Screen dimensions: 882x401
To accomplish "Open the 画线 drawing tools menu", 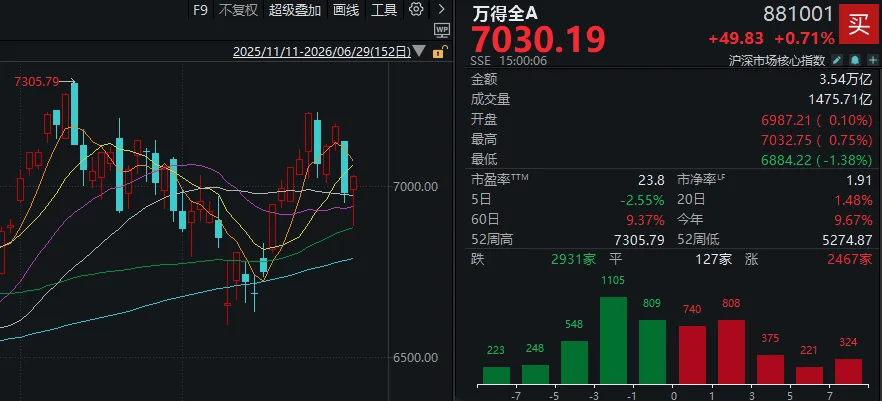I will coord(346,10).
